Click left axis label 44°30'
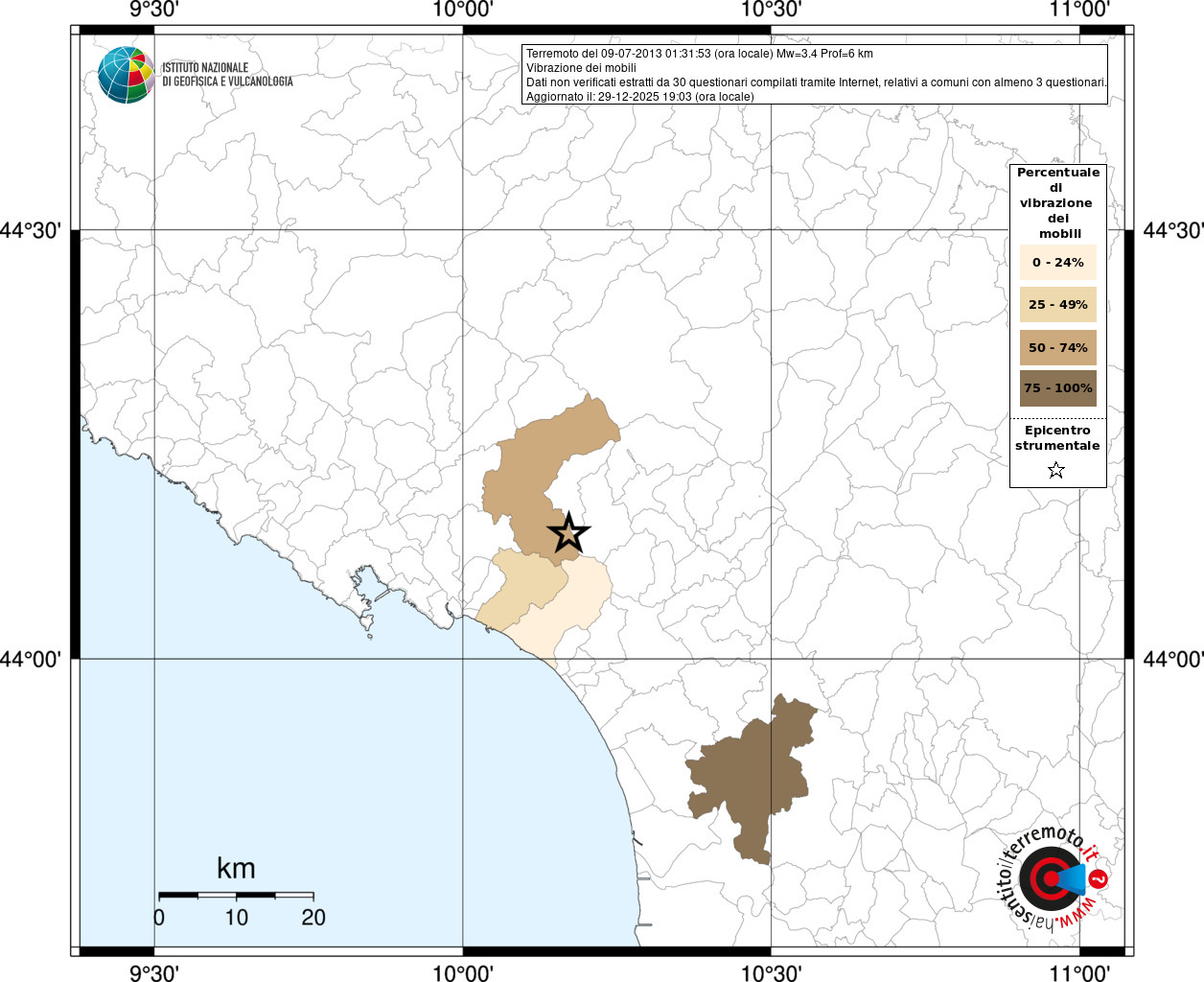This screenshot has width=1204, height=982. [31, 231]
